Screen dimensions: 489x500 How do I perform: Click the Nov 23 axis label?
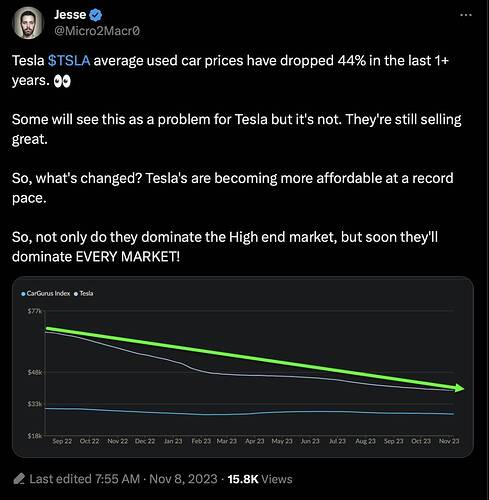(449, 441)
